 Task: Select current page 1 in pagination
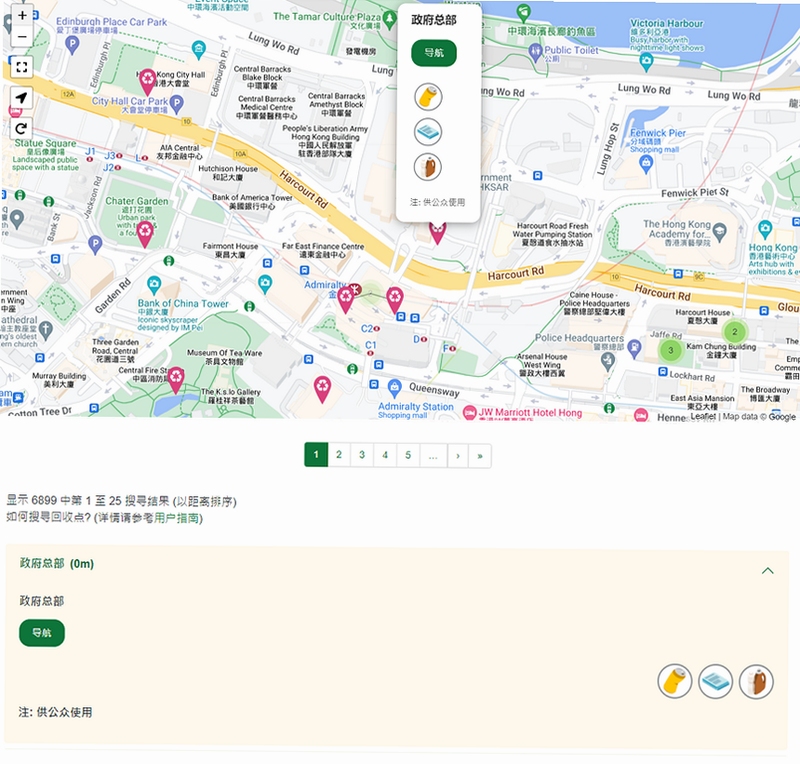point(316,455)
